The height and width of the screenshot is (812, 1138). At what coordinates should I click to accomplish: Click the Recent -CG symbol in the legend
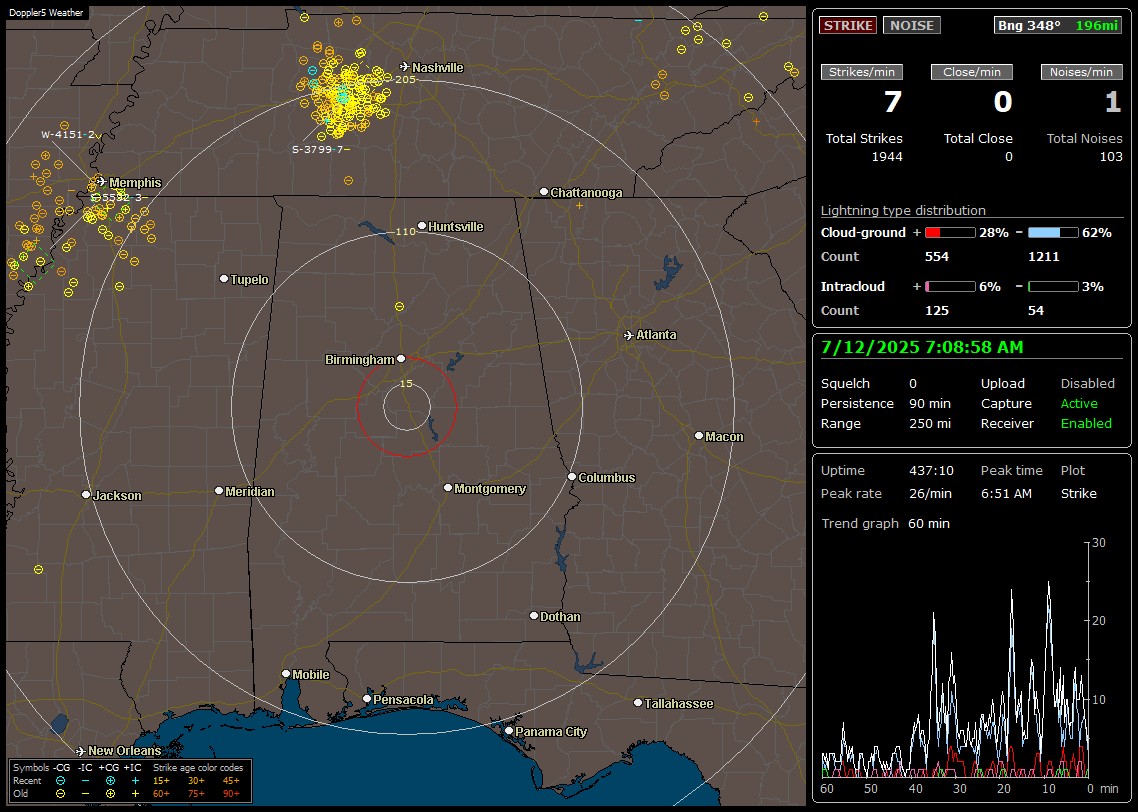[x=60, y=781]
